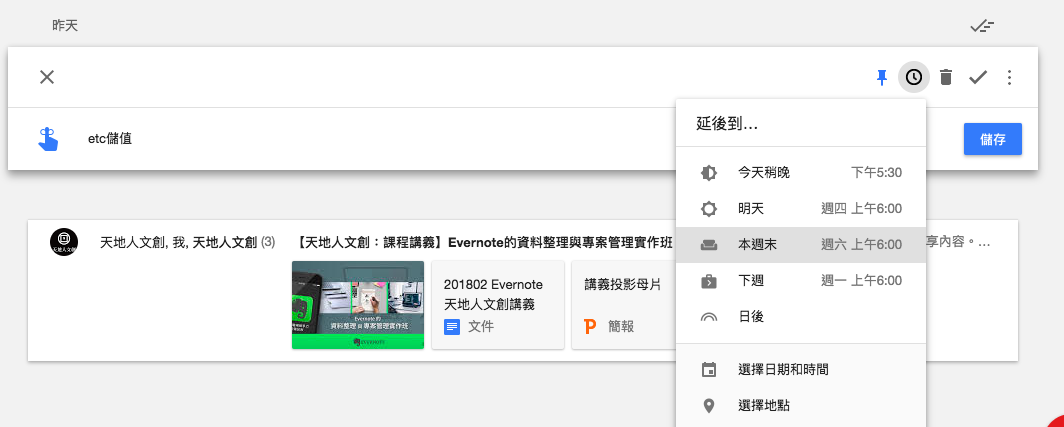The width and height of the screenshot is (1064, 427).
Task: Click the 延後到... menu header
Action: click(727, 124)
